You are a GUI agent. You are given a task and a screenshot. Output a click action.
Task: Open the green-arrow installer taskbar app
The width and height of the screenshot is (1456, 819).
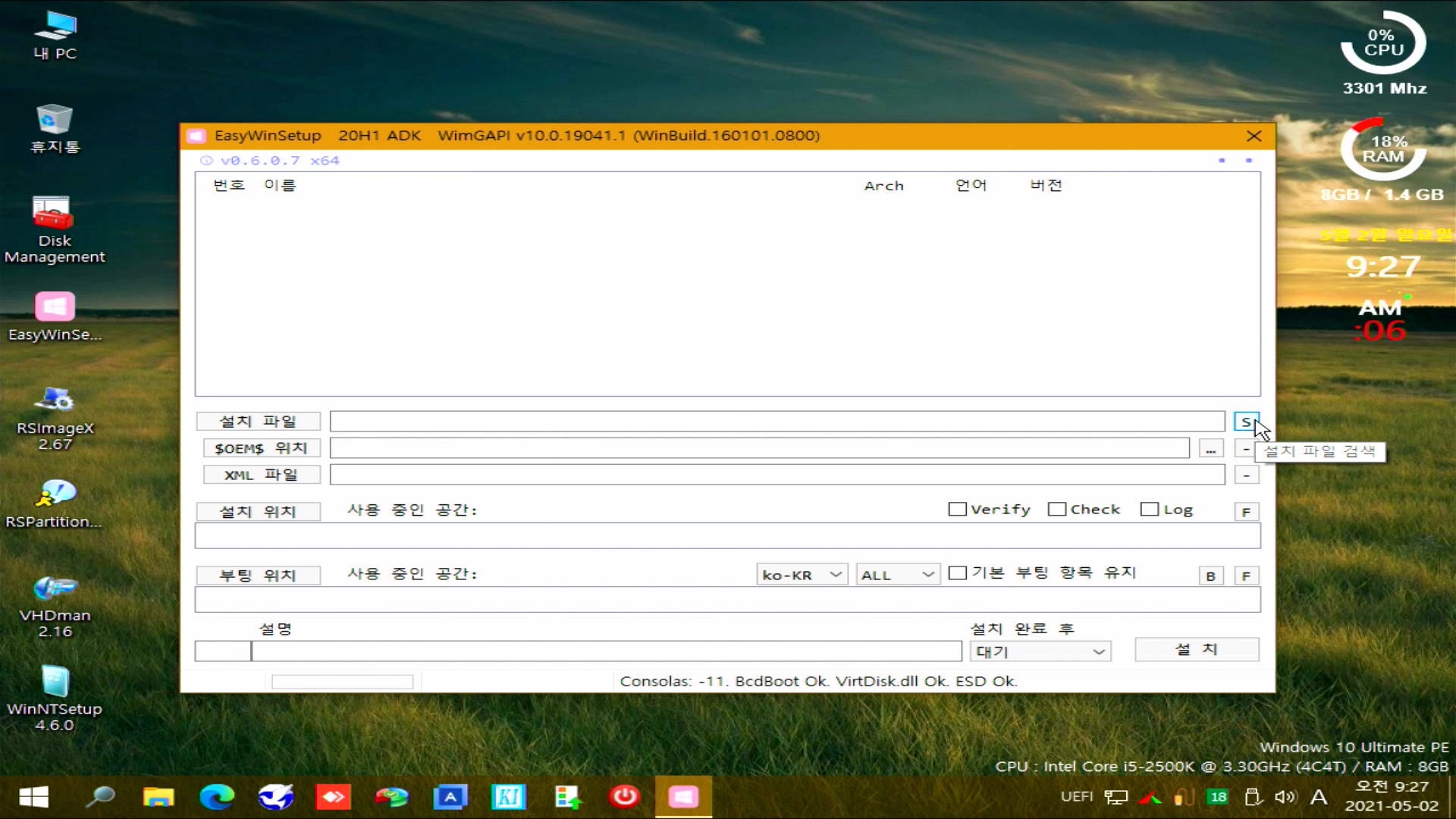[x=567, y=796]
